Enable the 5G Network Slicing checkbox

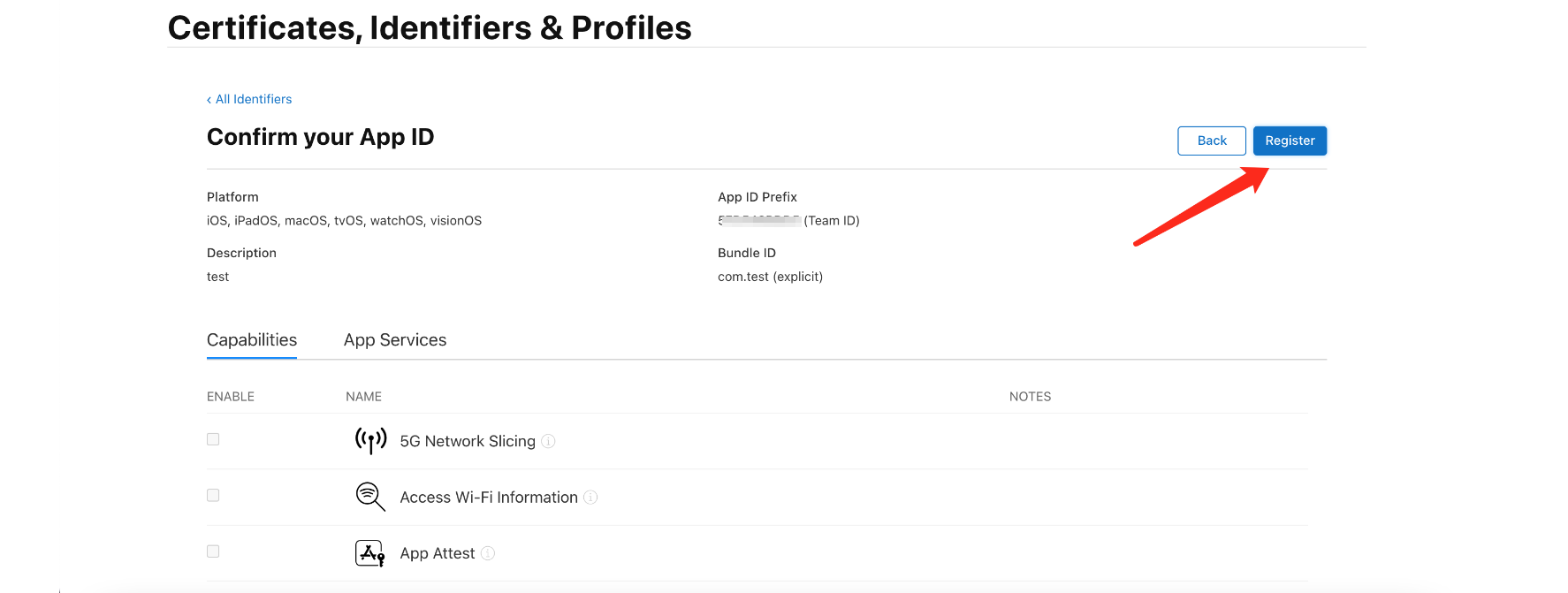tap(213, 439)
